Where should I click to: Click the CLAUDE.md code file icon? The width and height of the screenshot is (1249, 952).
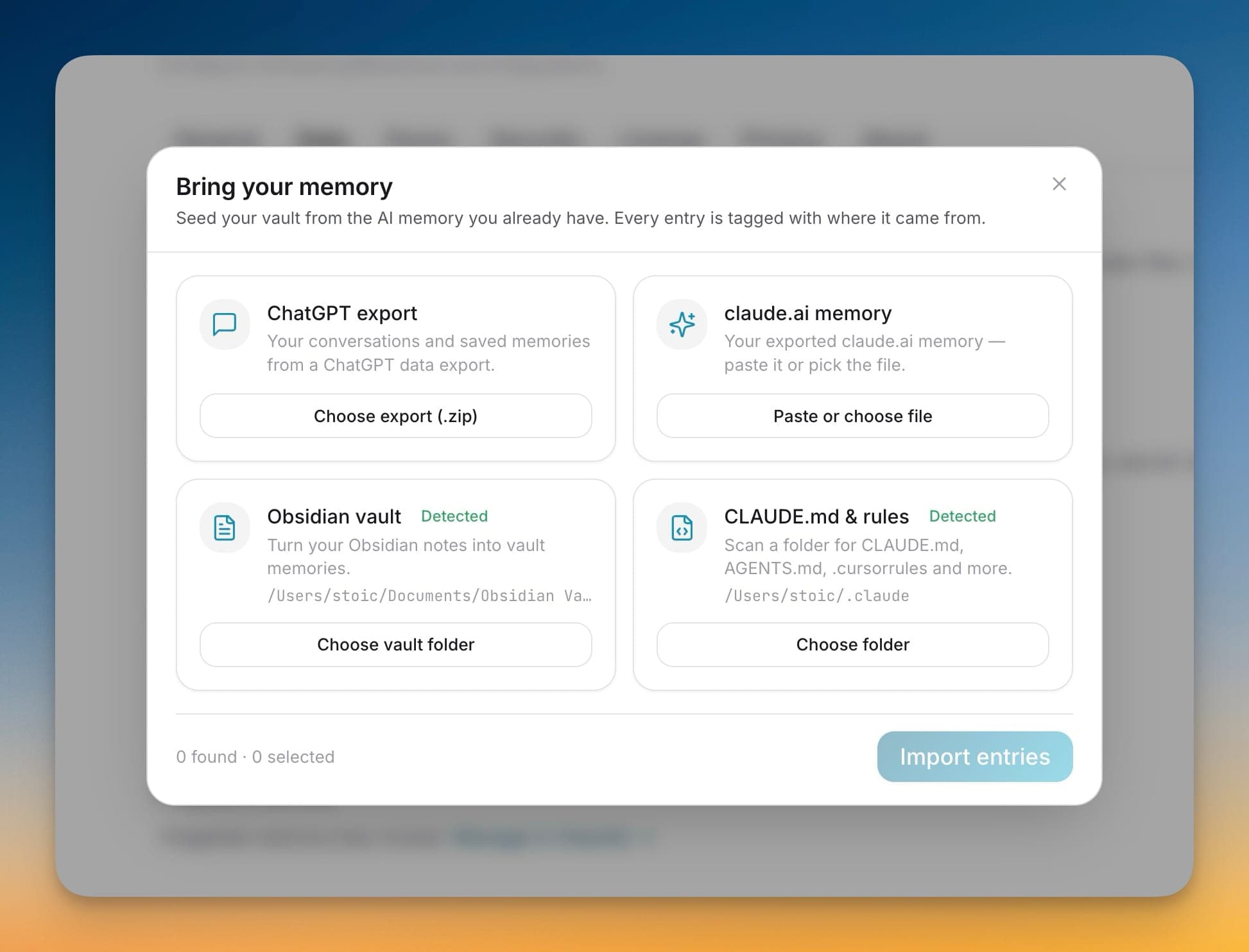pyautogui.click(x=682, y=527)
